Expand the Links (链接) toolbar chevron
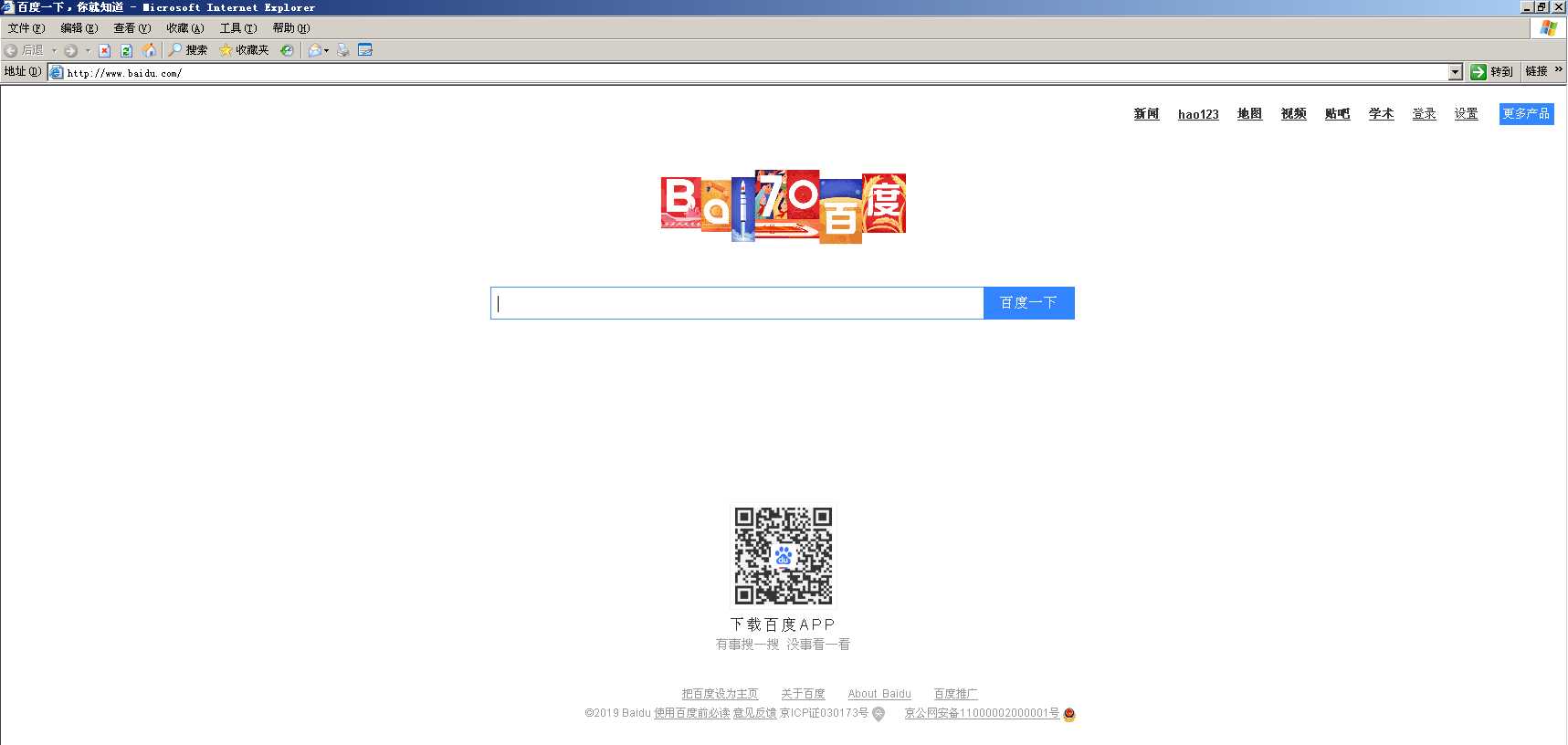This screenshot has width=1568, height=745. pos(1558,70)
